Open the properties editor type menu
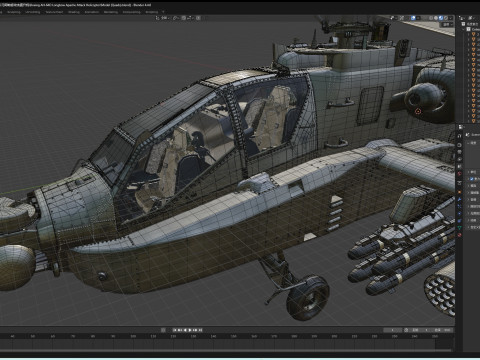The height and width of the screenshot is (360, 480). pyautogui.click(x=461, y=127)
